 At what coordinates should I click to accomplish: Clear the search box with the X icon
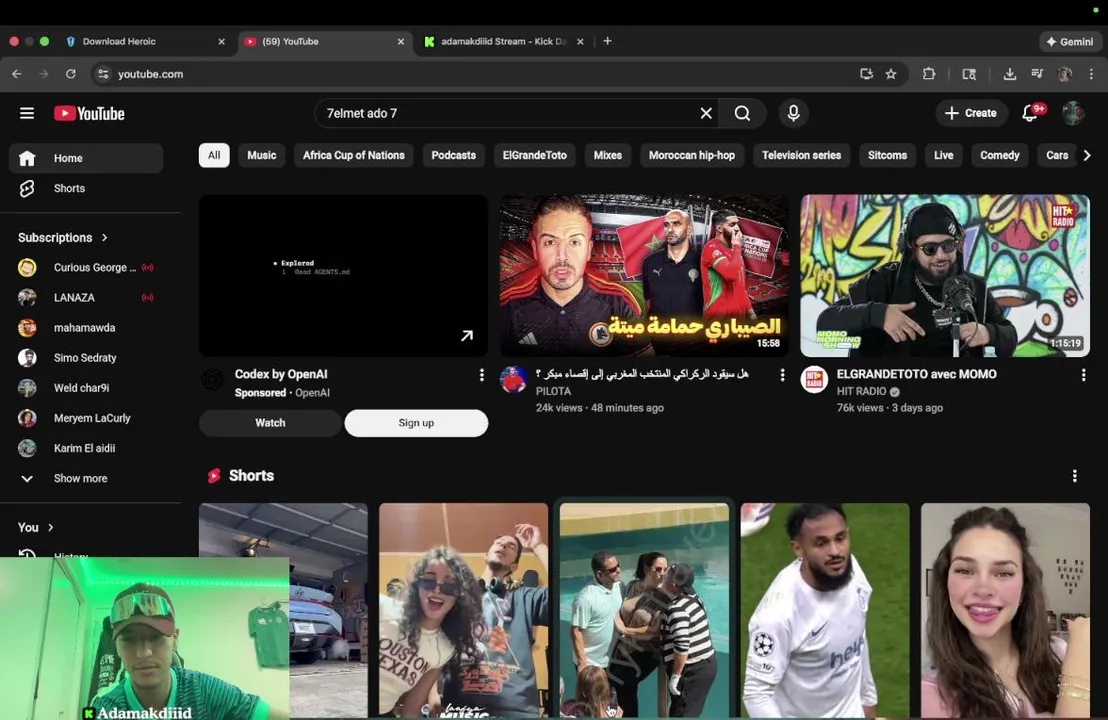point(705,113)
